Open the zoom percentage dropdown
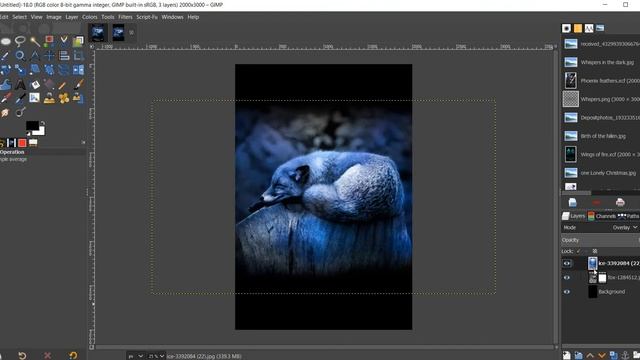Image resolution: width=640 pixels, height=360 pixels. point(156,356)
